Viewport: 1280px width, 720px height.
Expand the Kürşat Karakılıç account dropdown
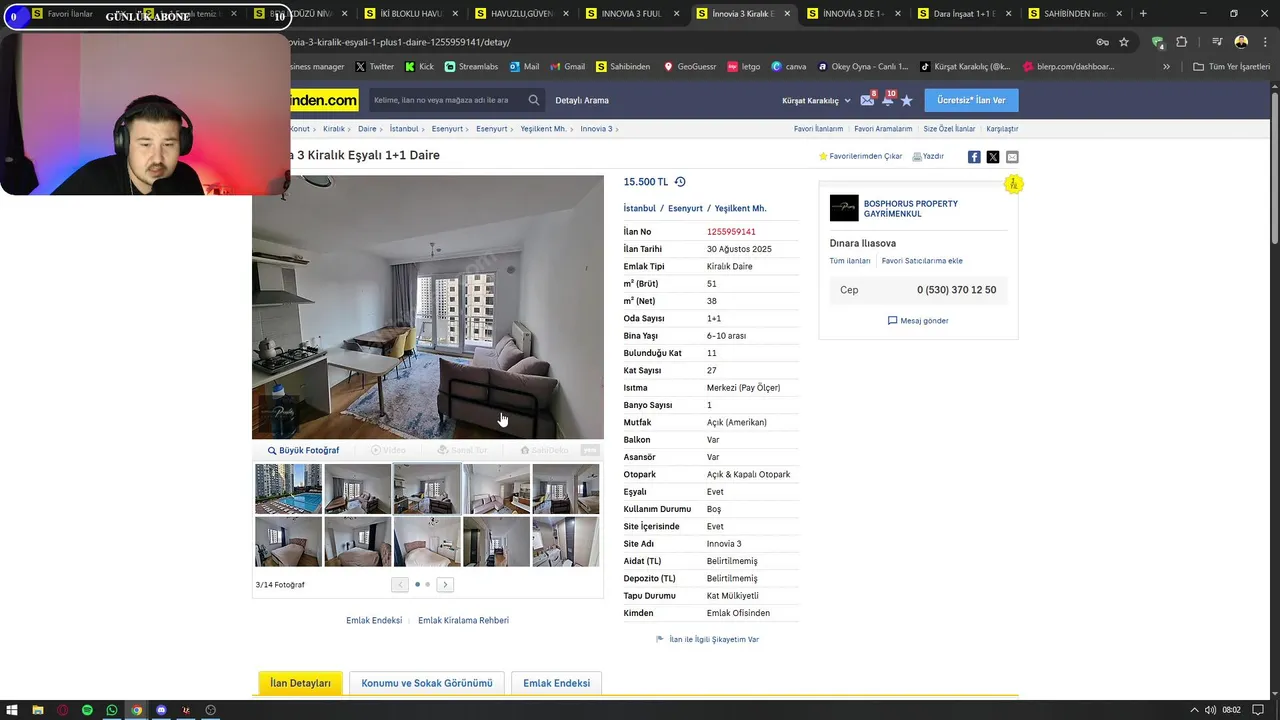point(816,100)
